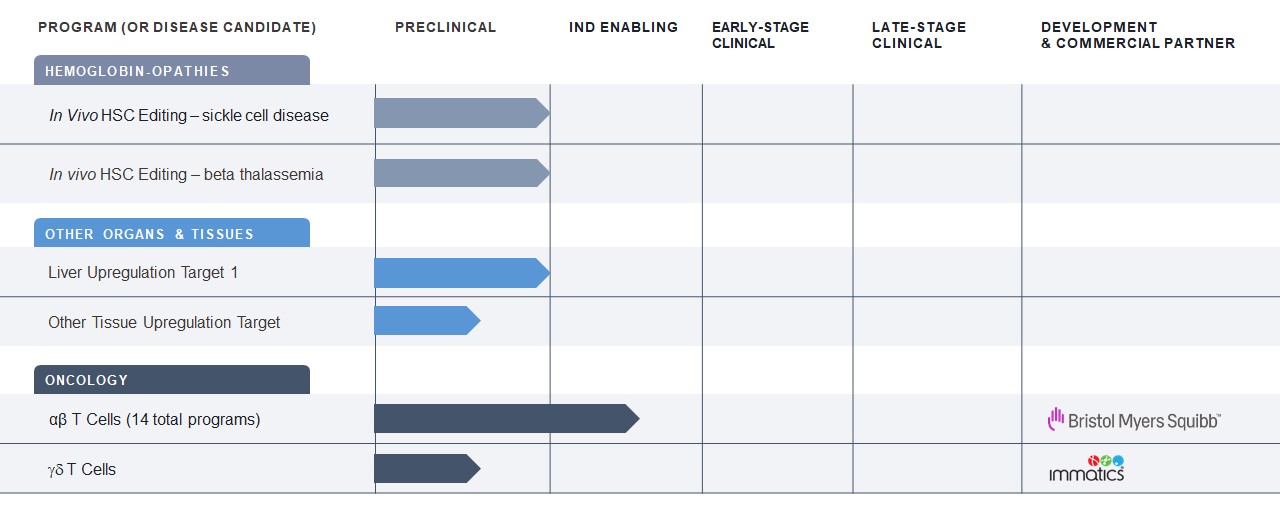This screenshot has height=523, width=1280.
Task: Click the Liver Upregulation Target 1 label
Action: click(x=143, y=272)
